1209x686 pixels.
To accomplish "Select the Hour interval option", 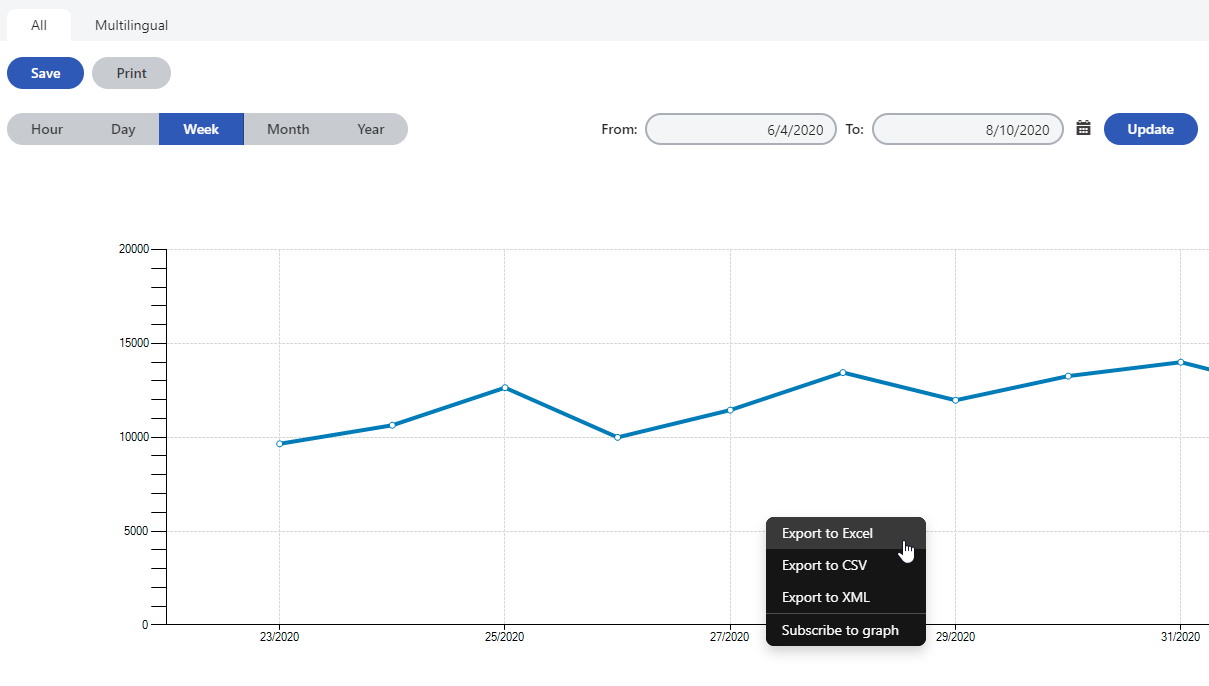I will [45, 128].
